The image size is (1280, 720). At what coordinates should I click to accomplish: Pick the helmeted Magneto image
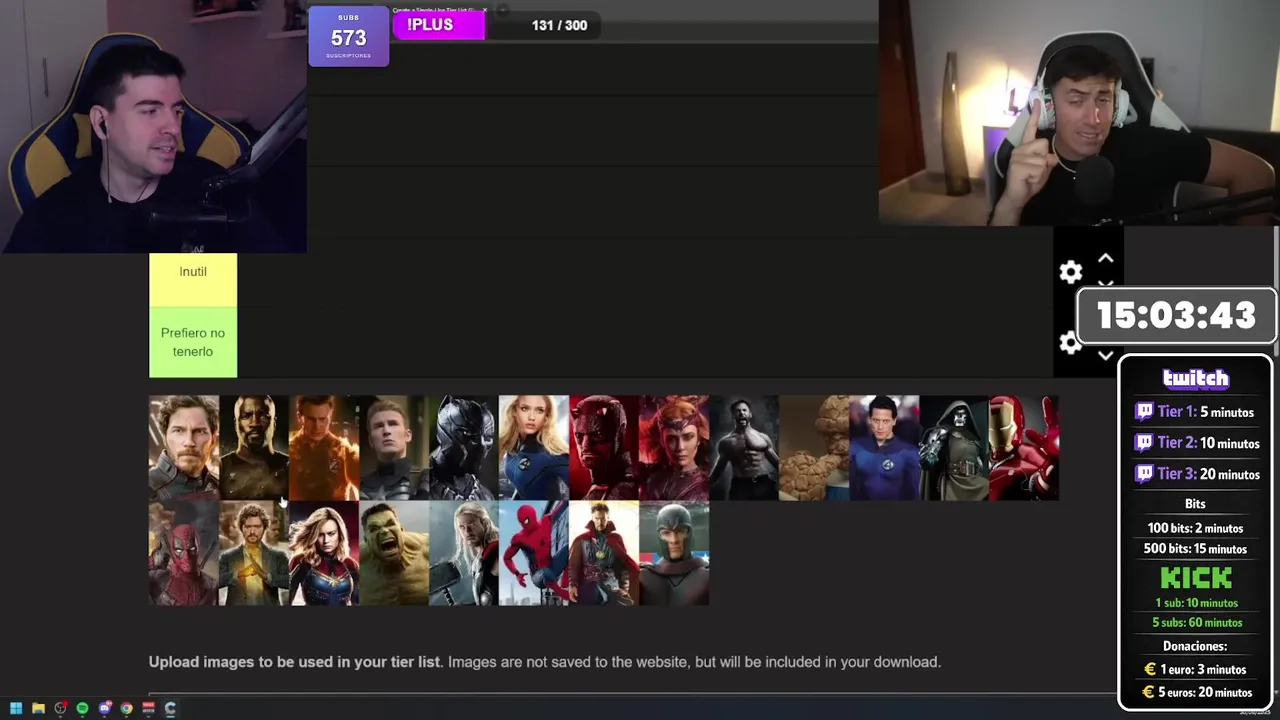coord(674,553)
